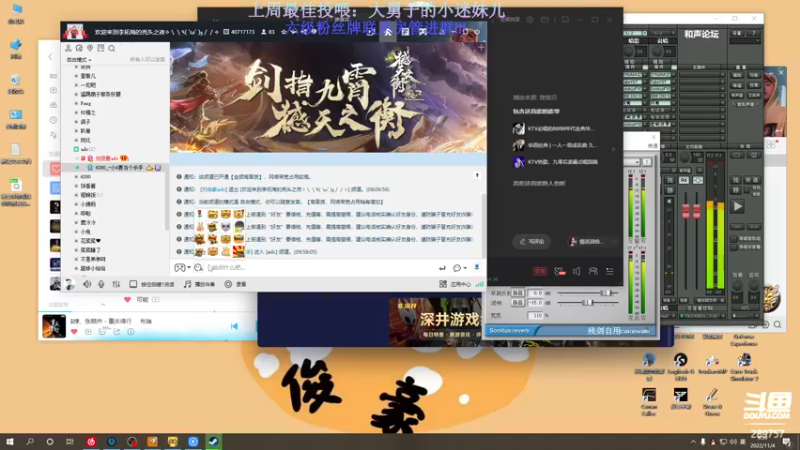Expand the arrow right of recommended playlists

[x=613, y=149]
